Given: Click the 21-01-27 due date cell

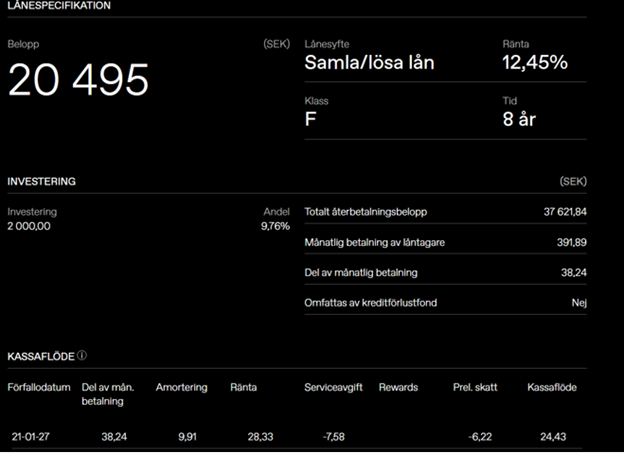Looking at the screenshot, I should point(31,437).
